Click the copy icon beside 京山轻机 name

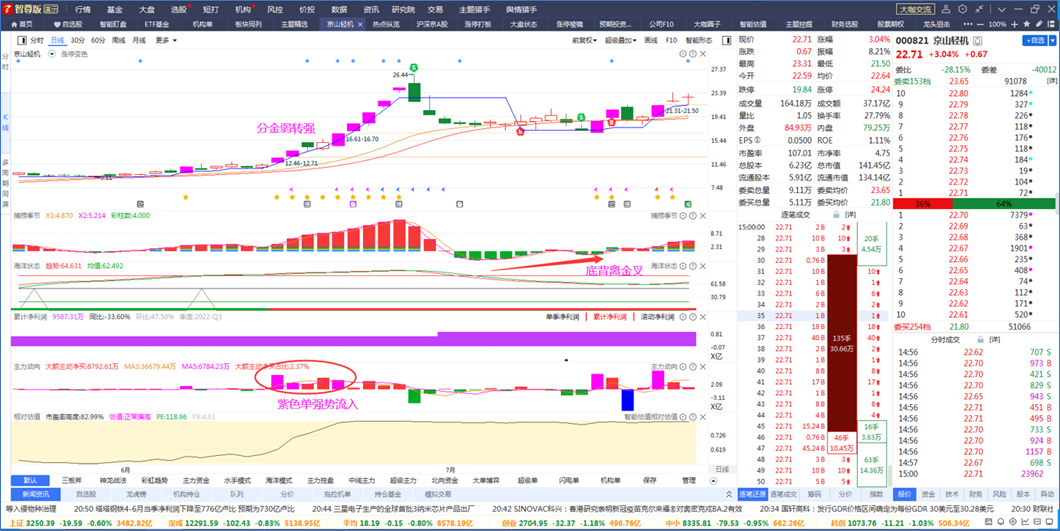click(978, 41)
